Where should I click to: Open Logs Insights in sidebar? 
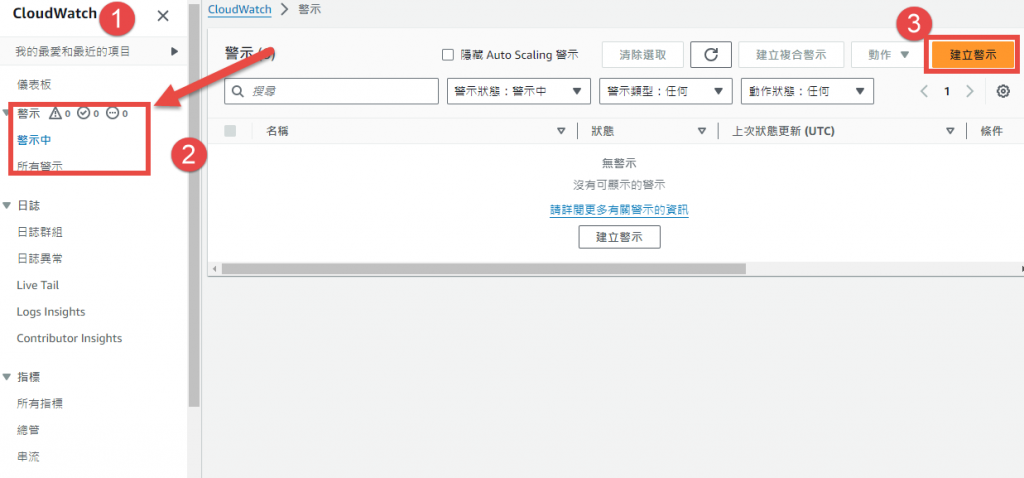(51, 312)
